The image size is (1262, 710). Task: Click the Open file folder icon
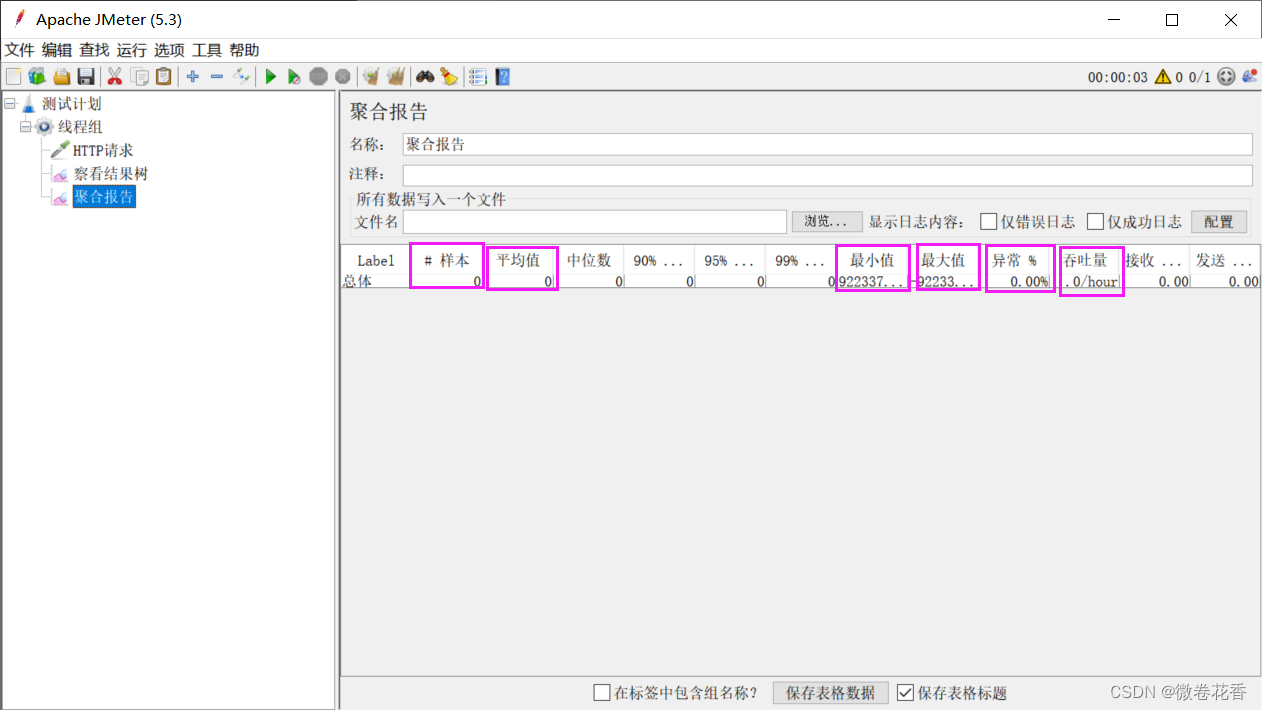point(62,76)
